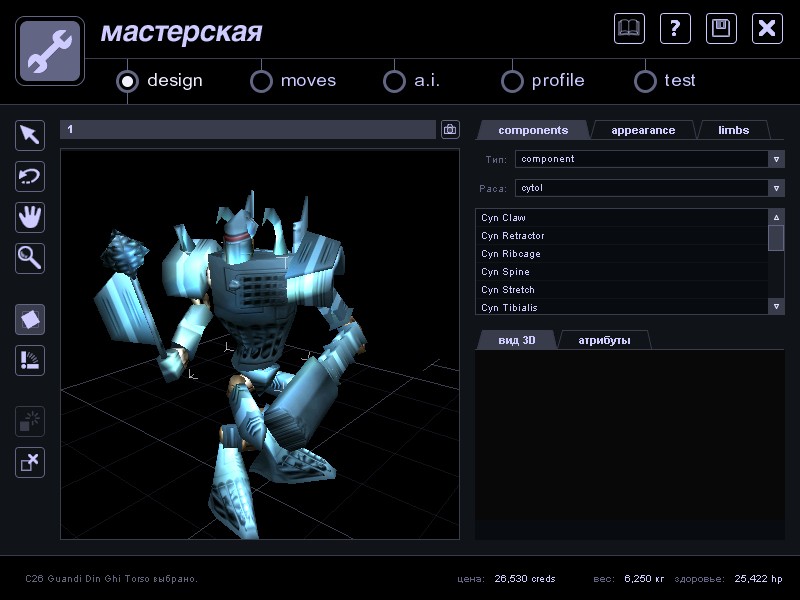Select Cyn Ribcage in component list
This screenshot has height=600, width=800.
click(511, 254)
